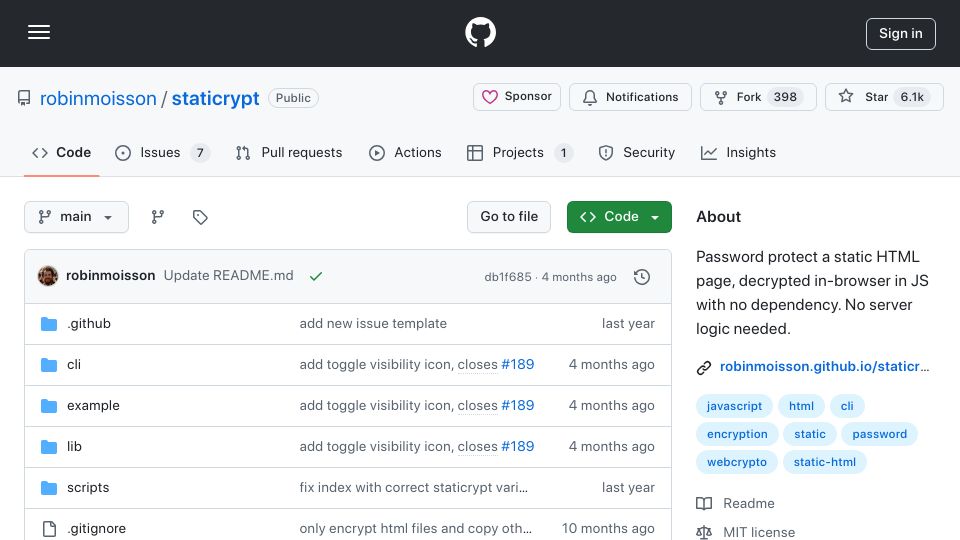Open the Update README.md commit message
This screenshot has height=540, width=960.
tap(228, 276)
